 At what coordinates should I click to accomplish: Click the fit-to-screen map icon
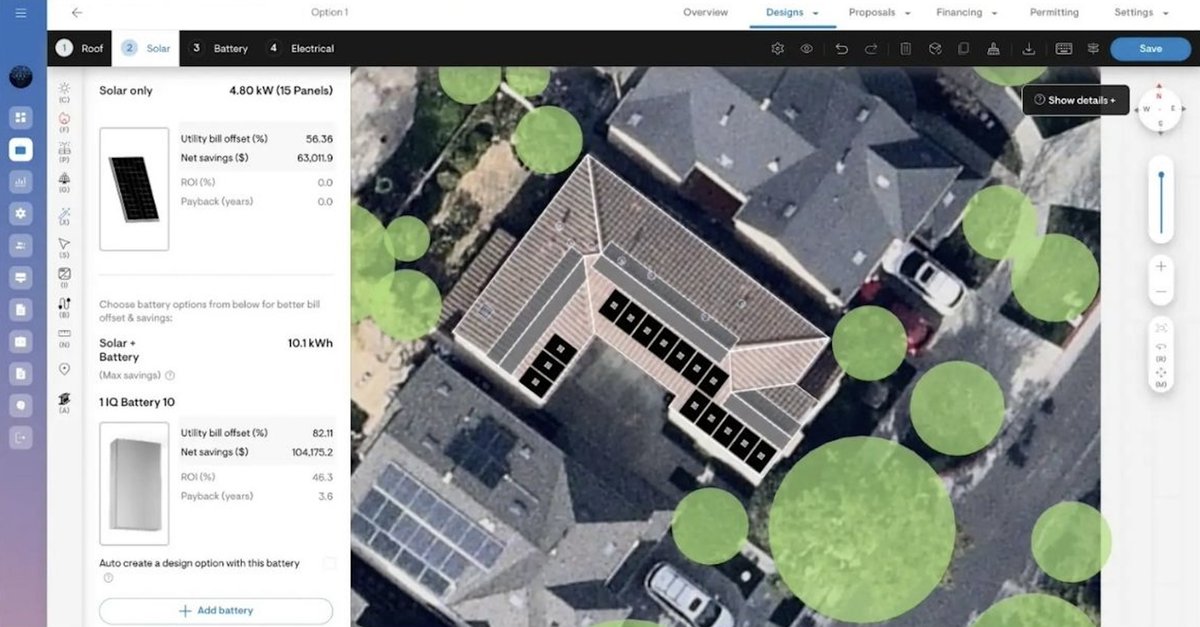[1161, 327]
